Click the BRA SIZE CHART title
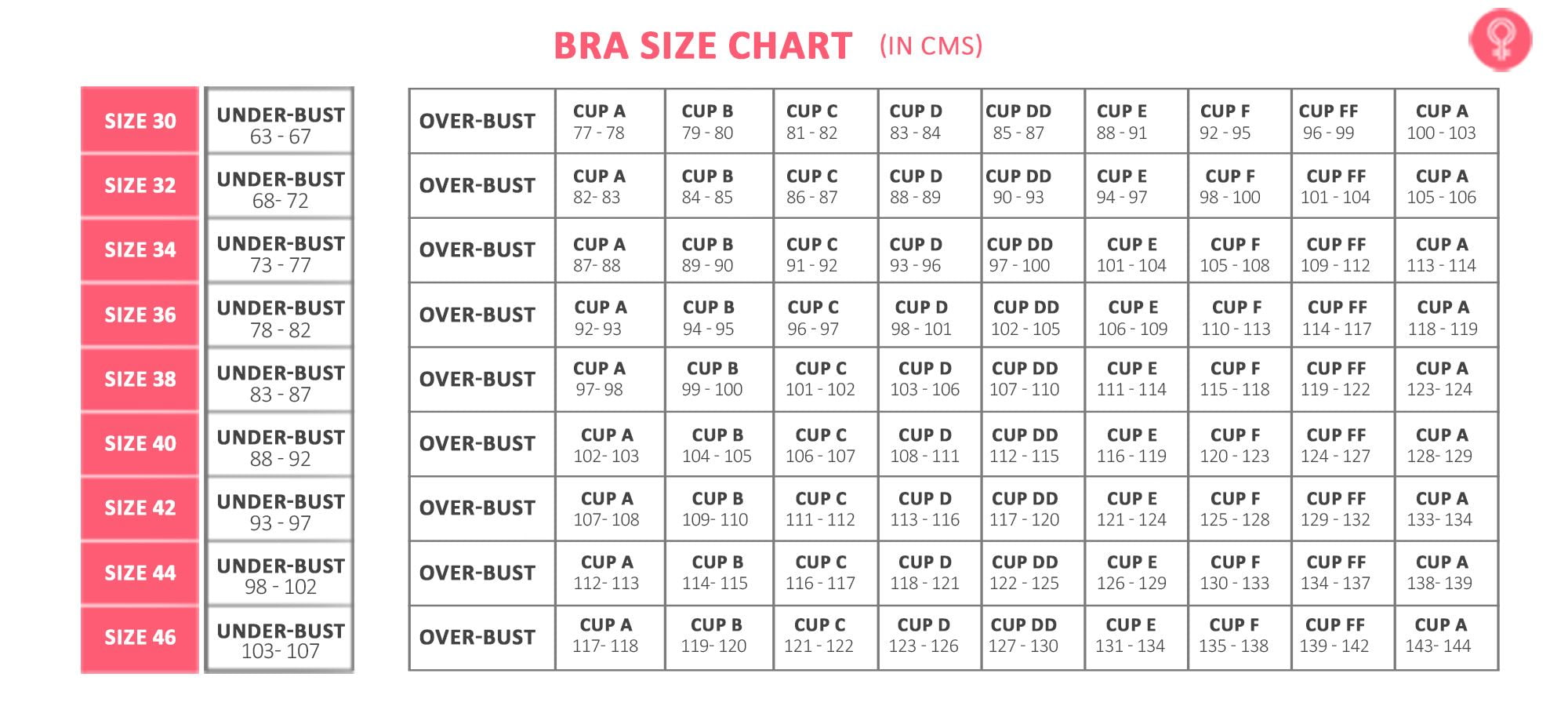 702,45
